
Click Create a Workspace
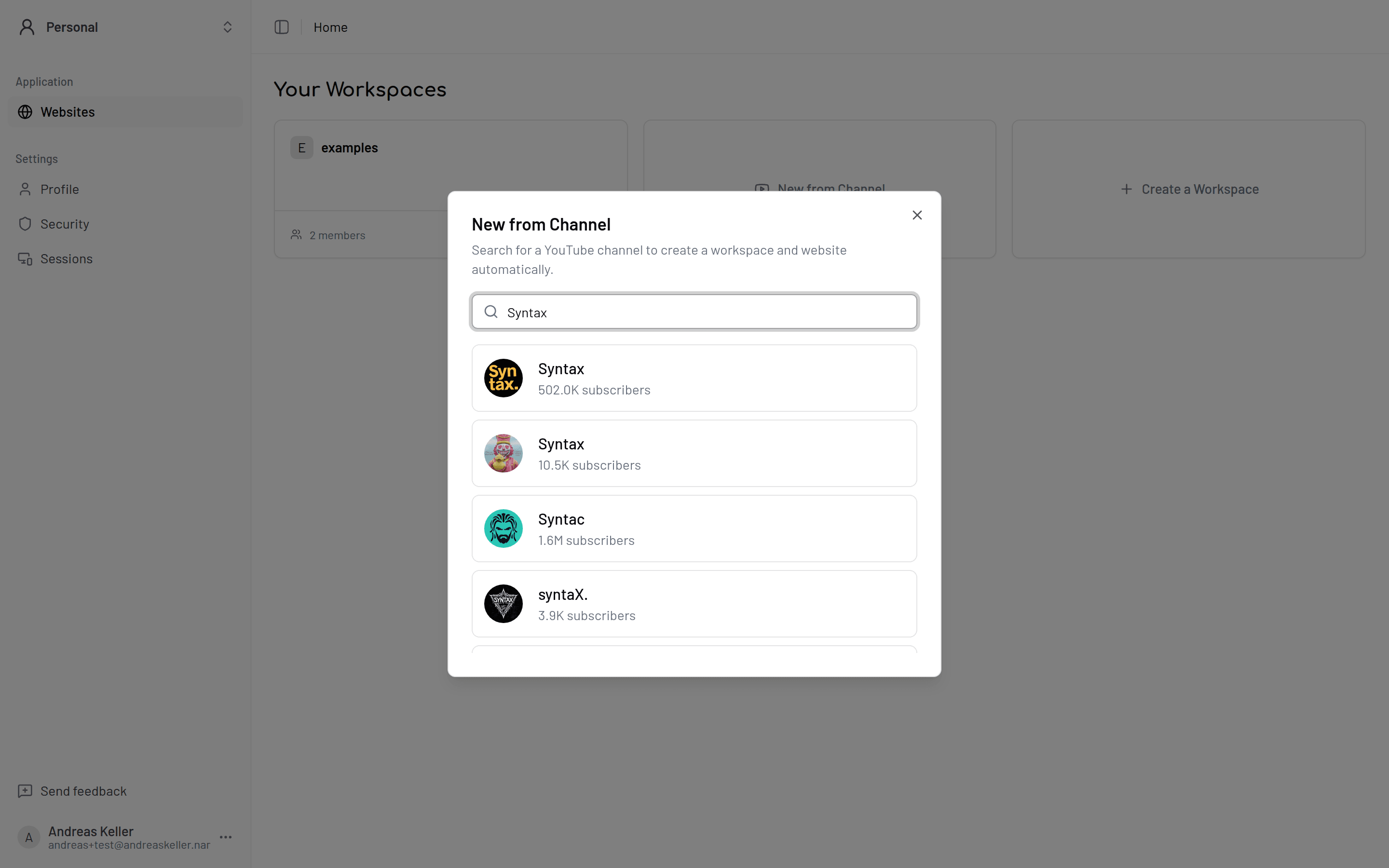click(1189, 189)
